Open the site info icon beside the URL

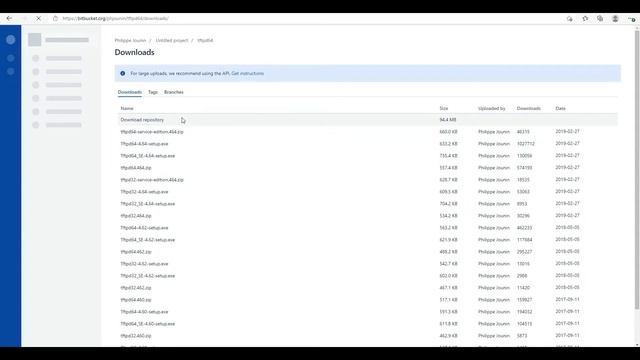56,18
